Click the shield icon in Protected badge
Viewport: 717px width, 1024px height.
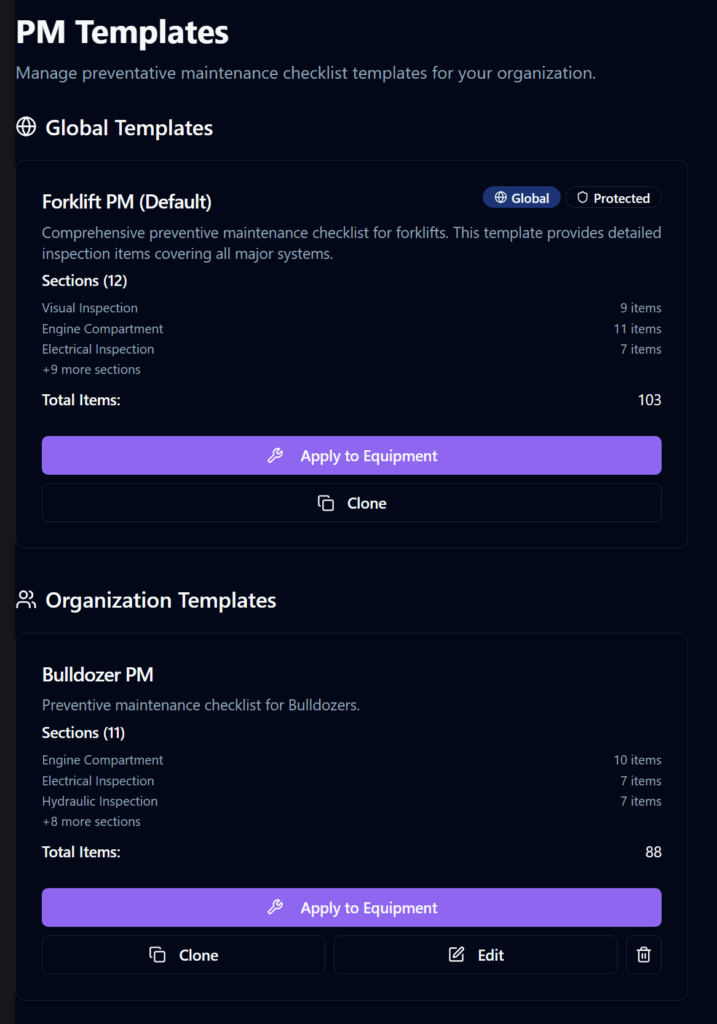click(x=582, y=198)
